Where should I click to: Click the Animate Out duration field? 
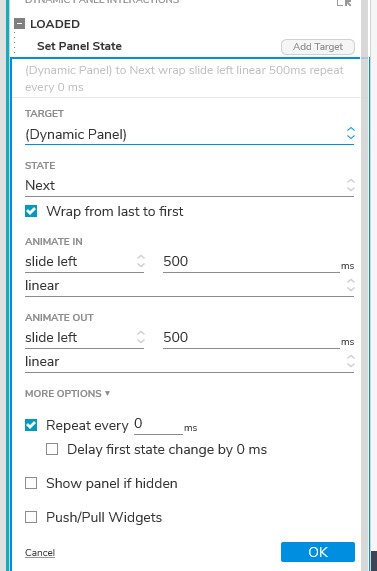(x=251, y=337)
